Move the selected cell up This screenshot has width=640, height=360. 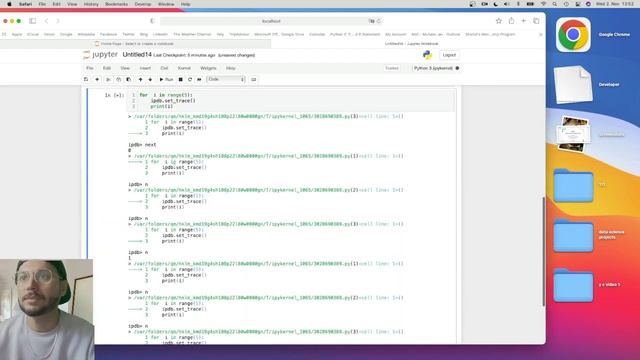(x=140, y=80)
